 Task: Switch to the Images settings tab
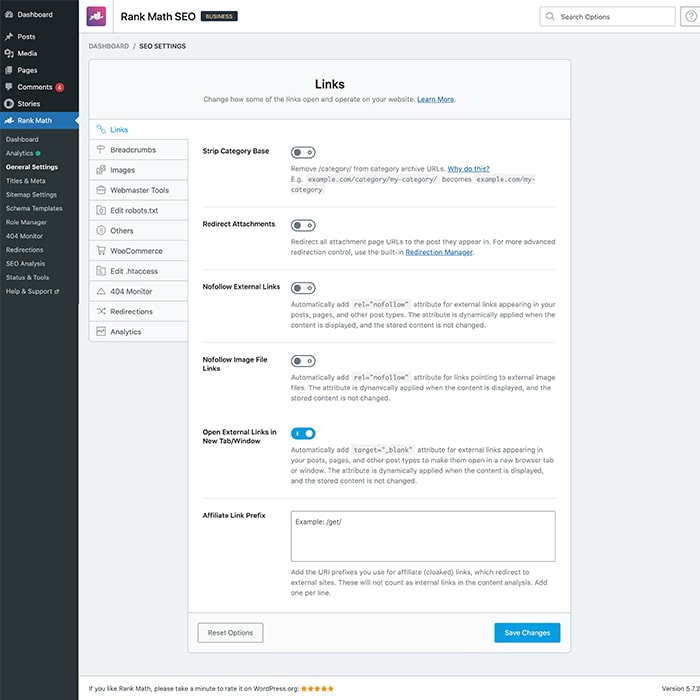[x=138, y=170]
